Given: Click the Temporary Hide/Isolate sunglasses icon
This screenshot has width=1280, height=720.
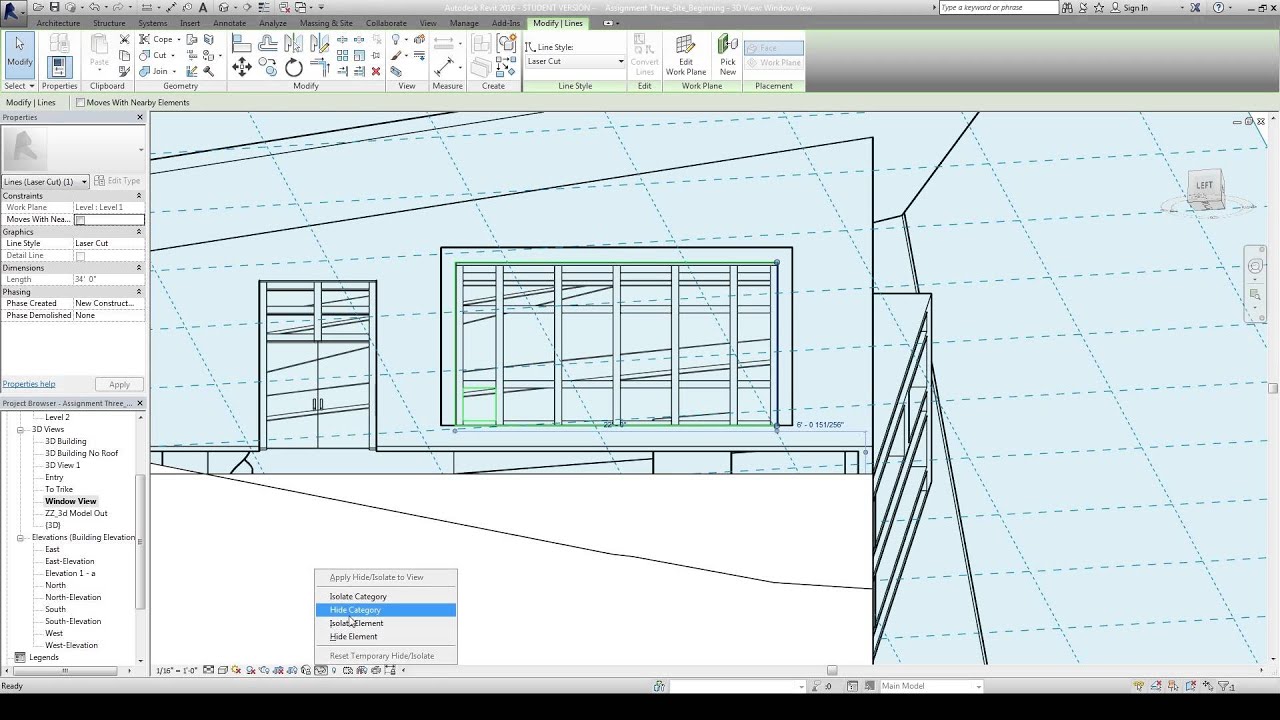Looking at the screenshot, I should [x=322, y=670].
